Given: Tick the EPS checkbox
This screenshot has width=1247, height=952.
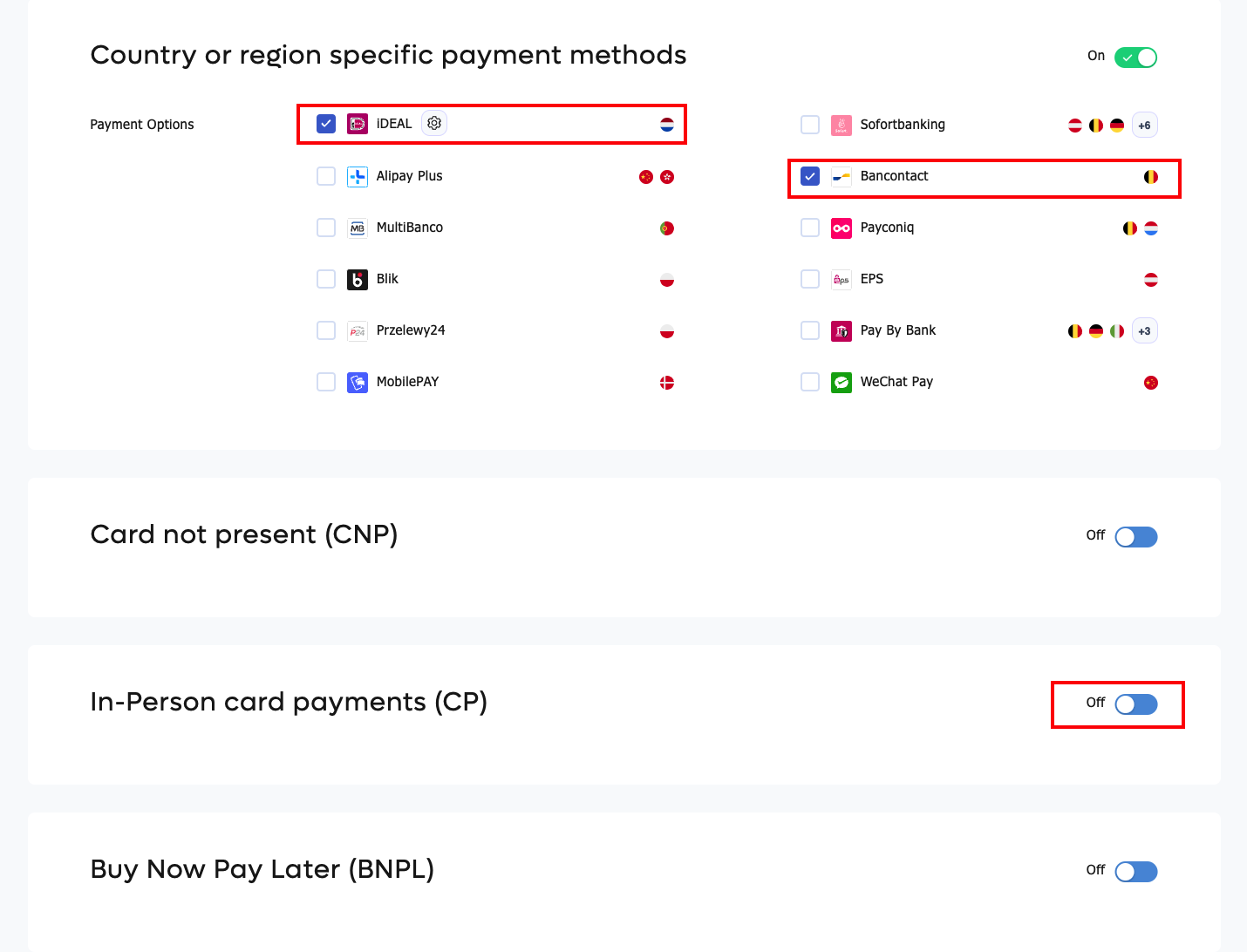Looking at the screenshot, I should point(810,279).
